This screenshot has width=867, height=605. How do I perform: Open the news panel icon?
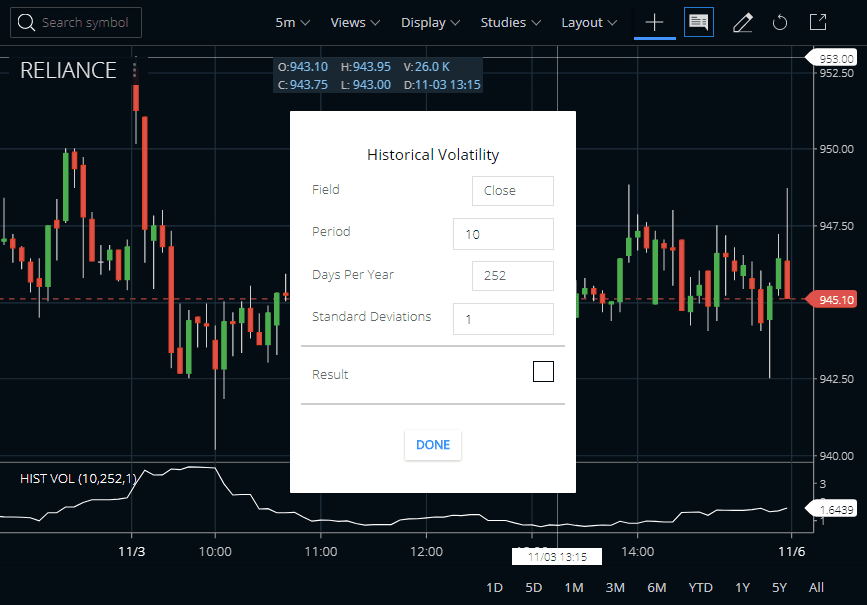coord(698,22)
